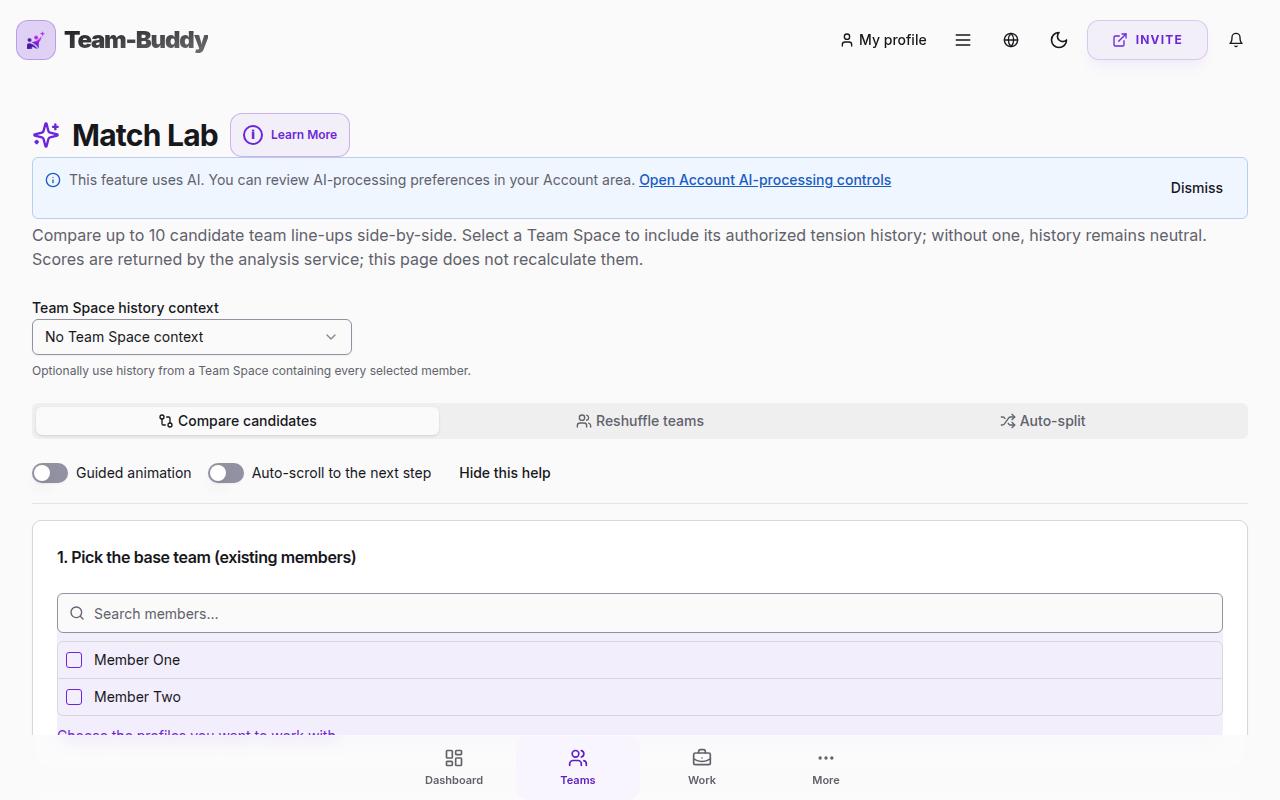Image resolution: width=1280 pixels, height=800 pixels.
Task: Click the Member One name text
Action: pyautogui.click(x=137, y=660)
